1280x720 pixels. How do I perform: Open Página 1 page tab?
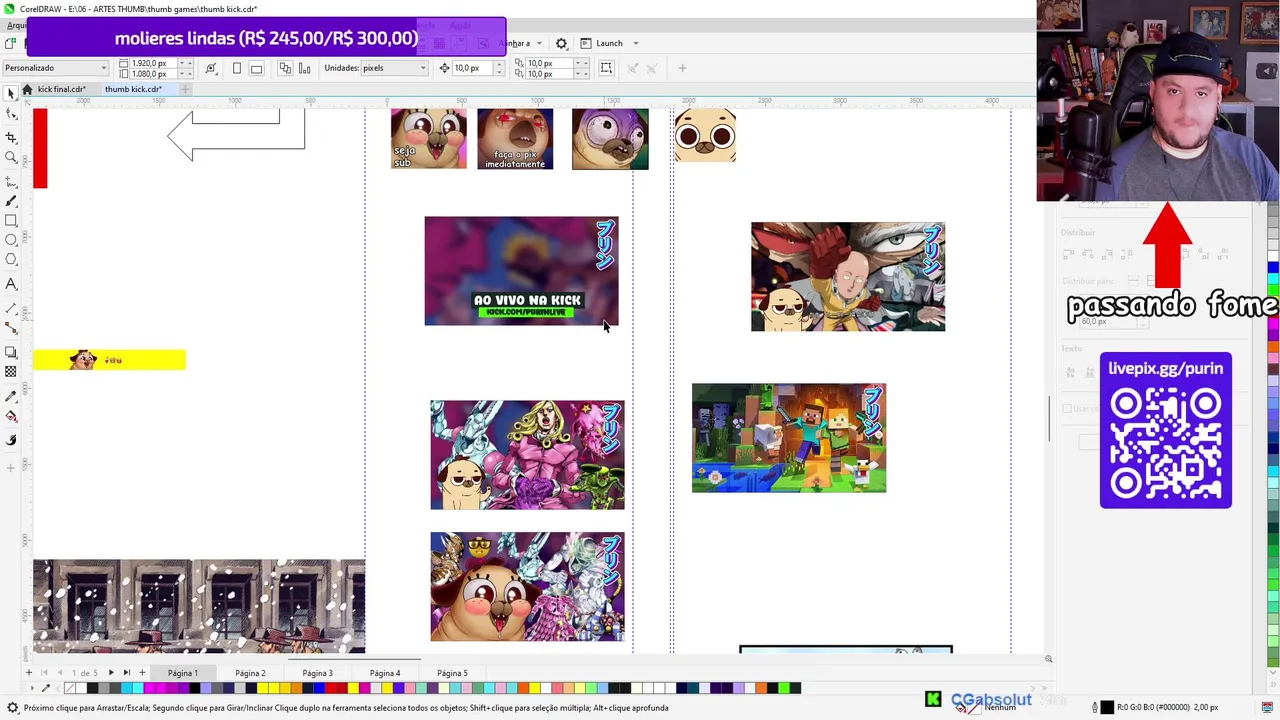(x=183, y=673)
